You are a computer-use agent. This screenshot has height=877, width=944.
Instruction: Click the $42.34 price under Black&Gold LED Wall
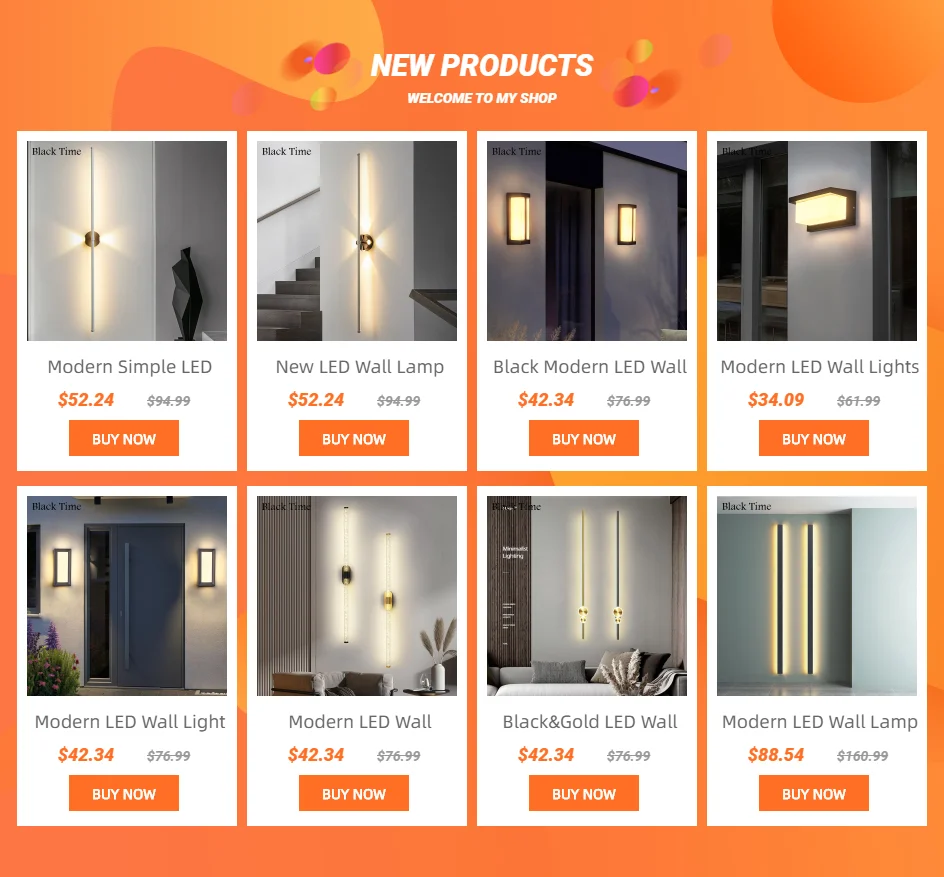(x=546, y=755)
